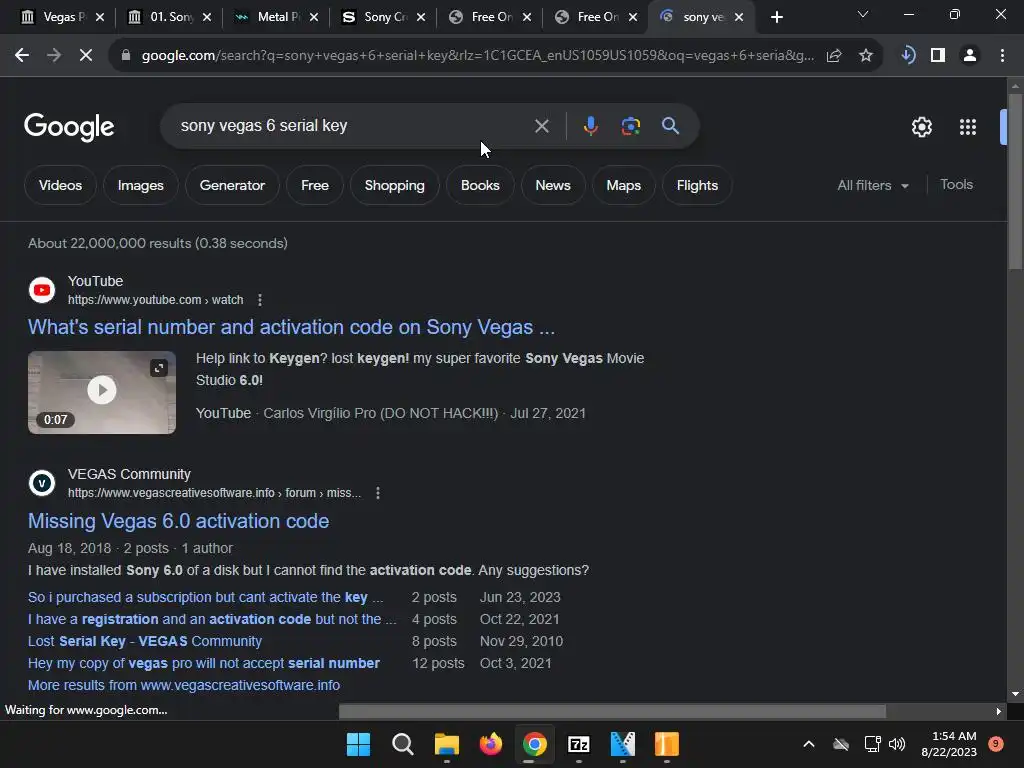Open Google quick settings gear
The width and height of the screenshot is (1024, 768).
point(921,127)
